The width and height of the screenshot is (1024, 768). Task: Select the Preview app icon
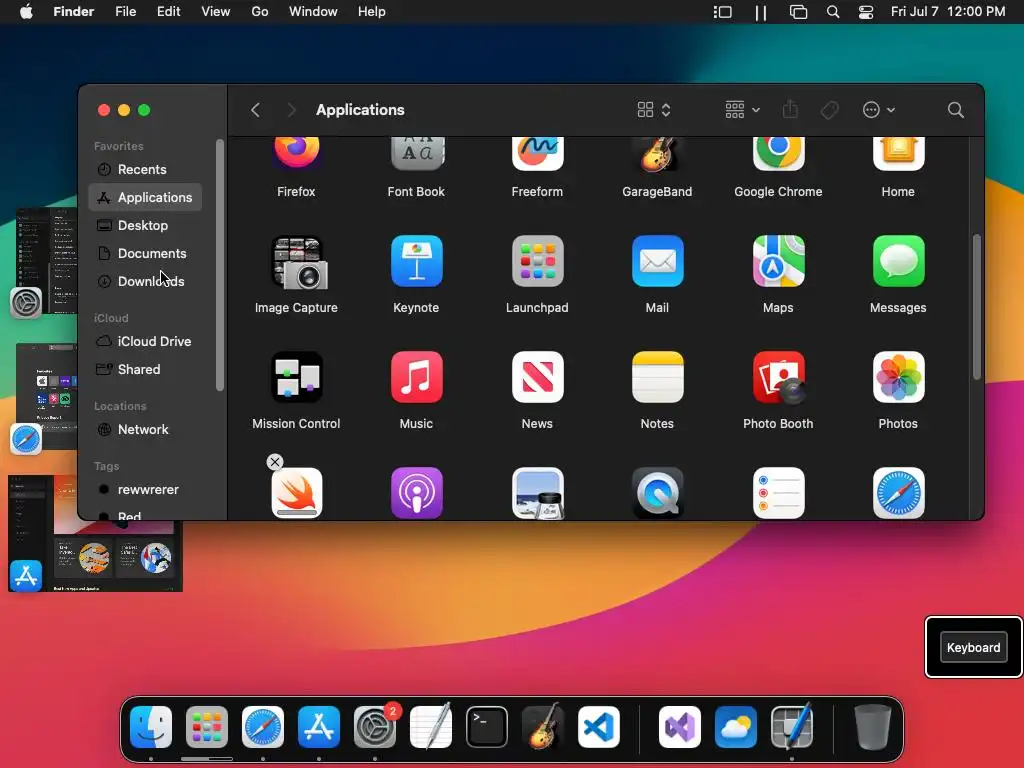pos(537,493)
